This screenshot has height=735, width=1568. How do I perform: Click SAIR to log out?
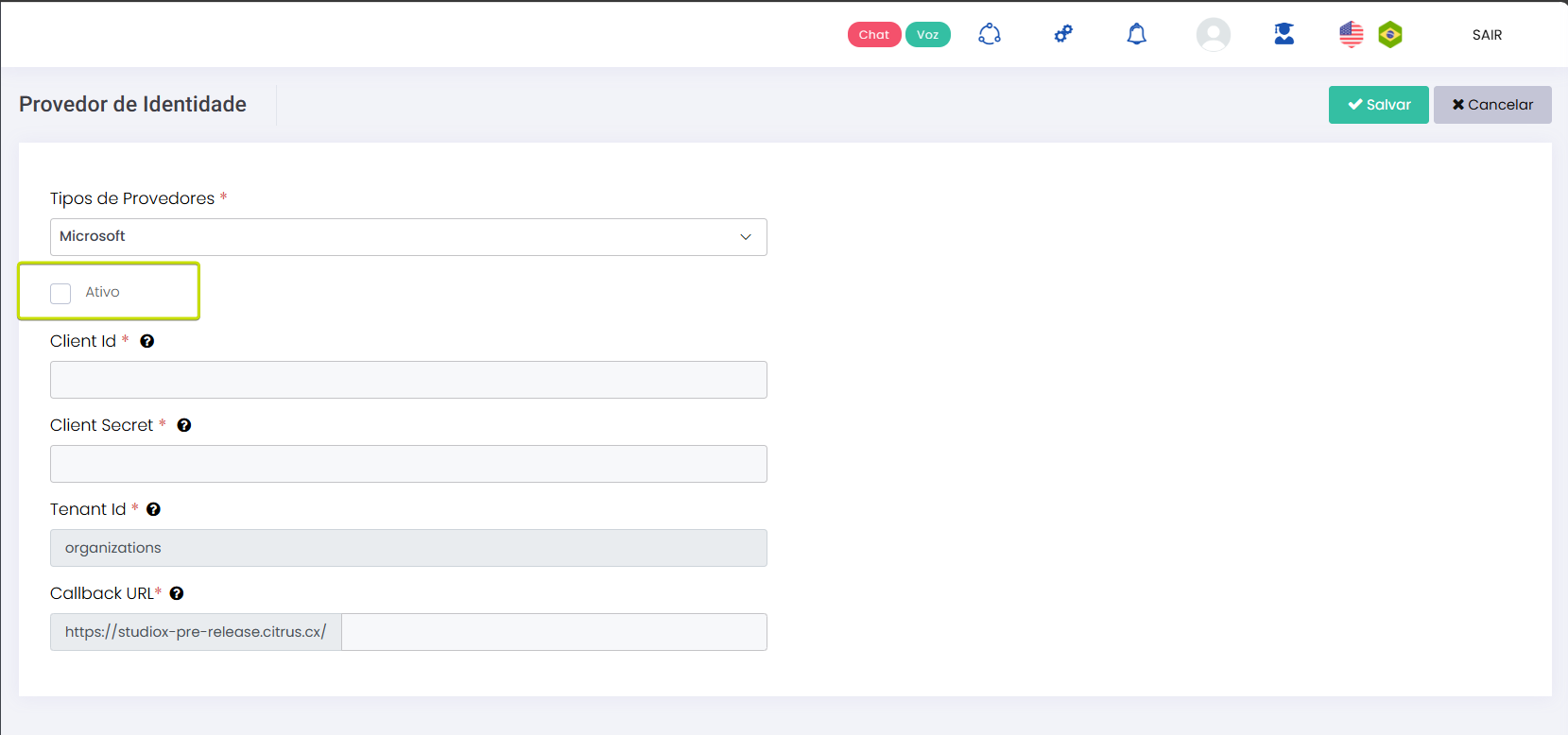point(1487,35)
